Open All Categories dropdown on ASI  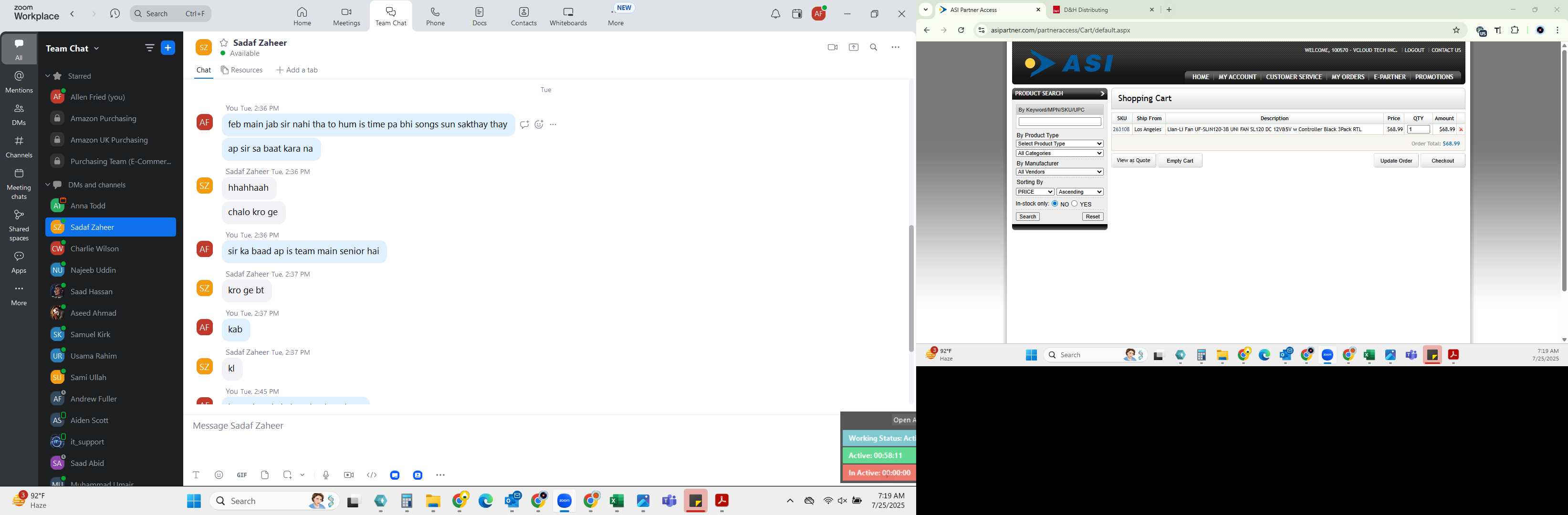tap(1059, 153)
